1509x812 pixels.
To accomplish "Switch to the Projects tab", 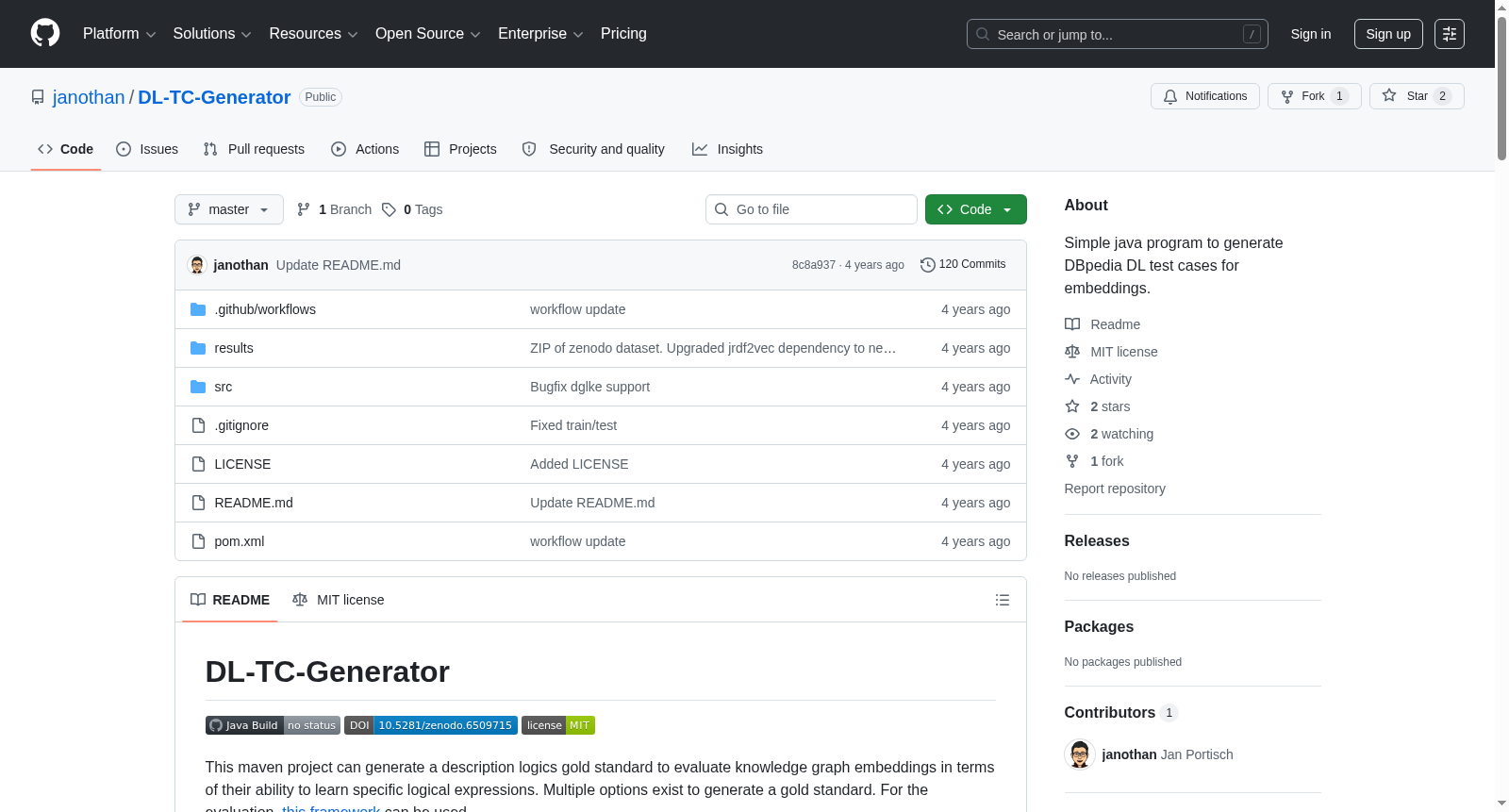I will click(x=460, y=149).
